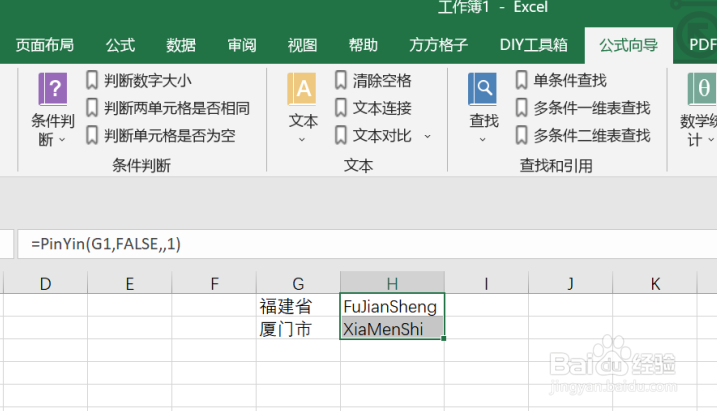The width and height of the screenshot is (717, 411).
Task: Select 单条件查找 bookmark item
Action: point(561,80)
